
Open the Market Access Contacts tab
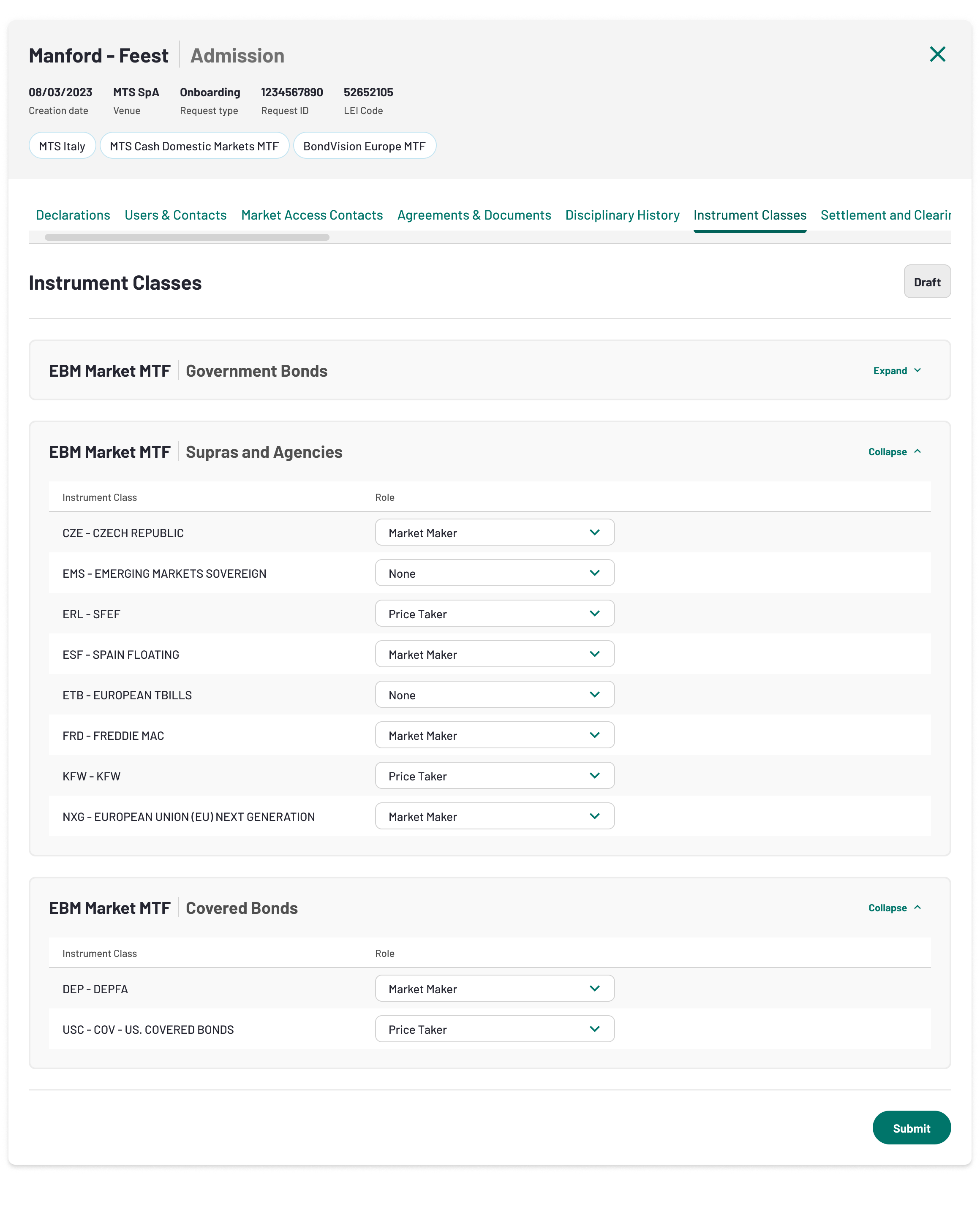tap(312, 215)
